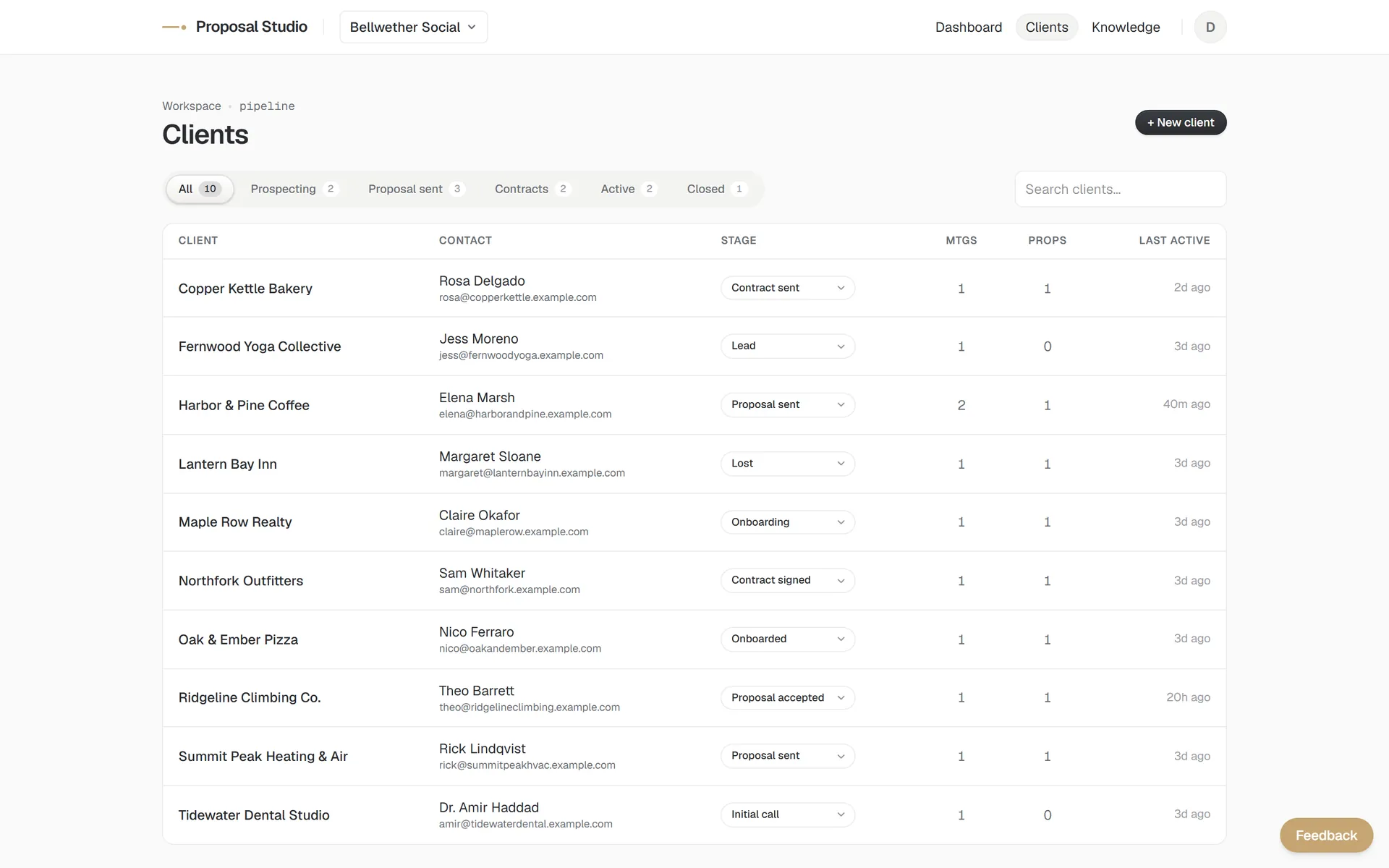Filter by Prospecting tab
Viewport: 1389px width, 868px height.
coord(294,189)
